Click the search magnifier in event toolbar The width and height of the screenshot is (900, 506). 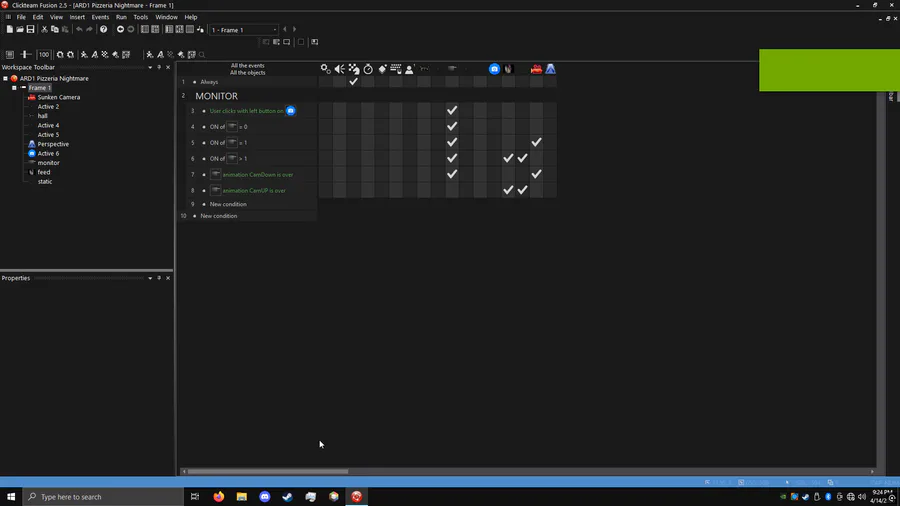pos(202,55)
